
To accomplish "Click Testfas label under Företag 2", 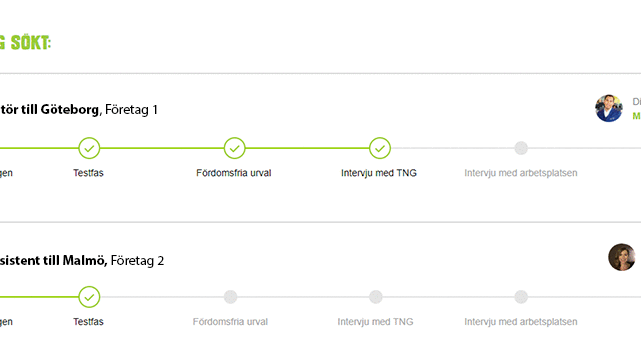I will [x=88, y=322].
